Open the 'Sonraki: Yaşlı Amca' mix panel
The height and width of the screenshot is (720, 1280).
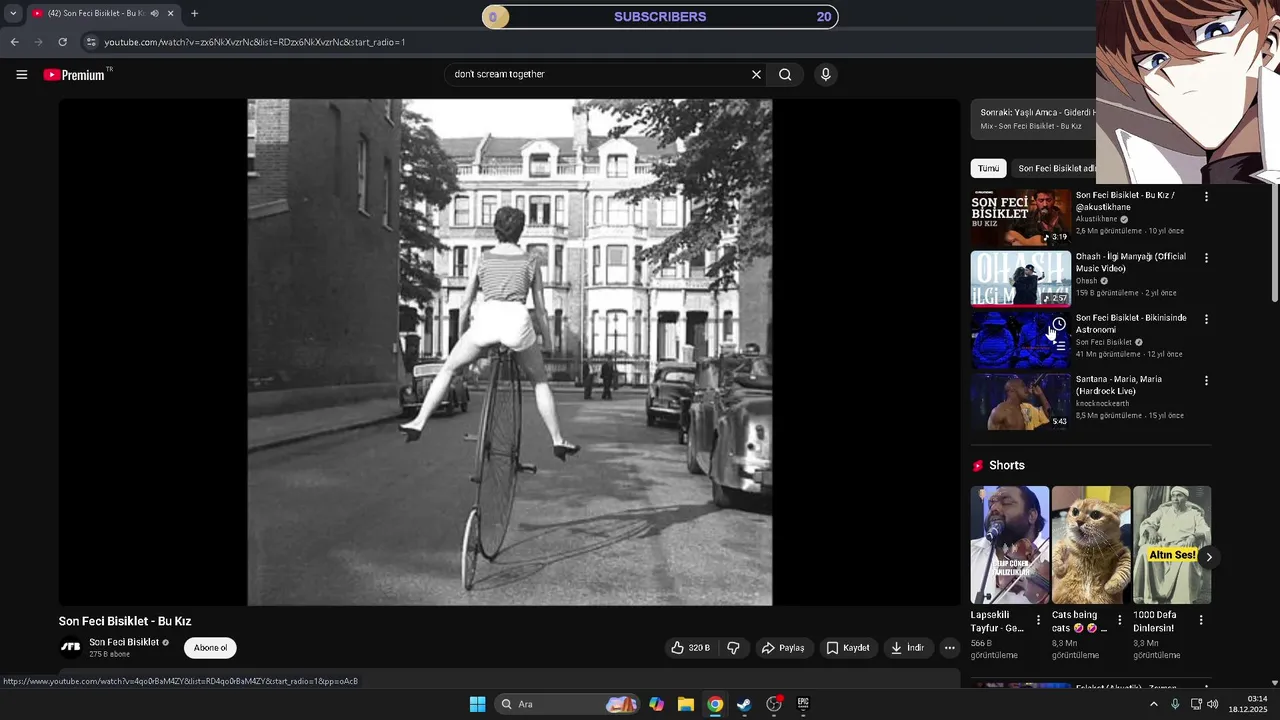click(x=1034, y=119)
